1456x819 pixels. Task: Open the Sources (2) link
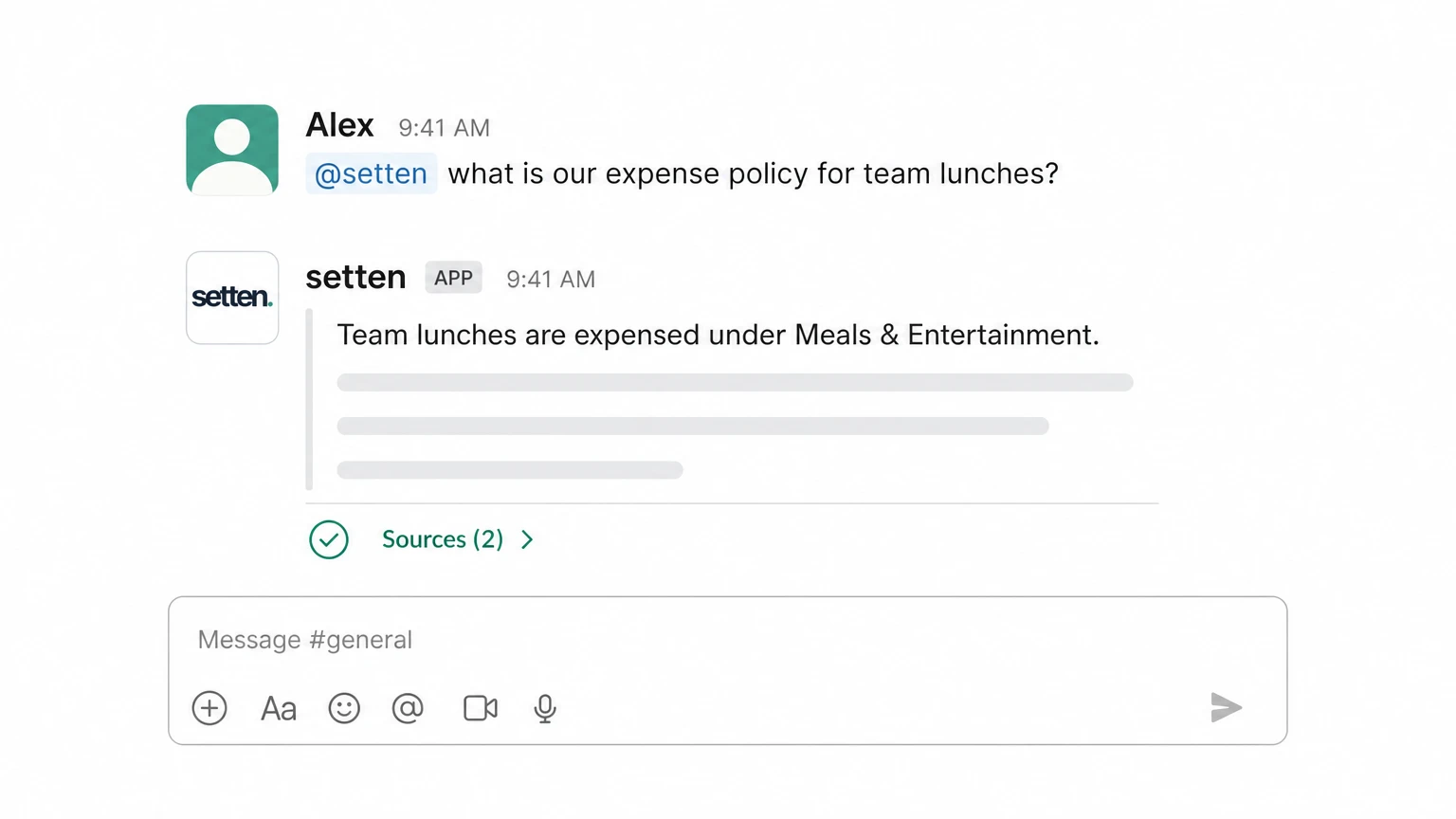(x=443, y=539)
